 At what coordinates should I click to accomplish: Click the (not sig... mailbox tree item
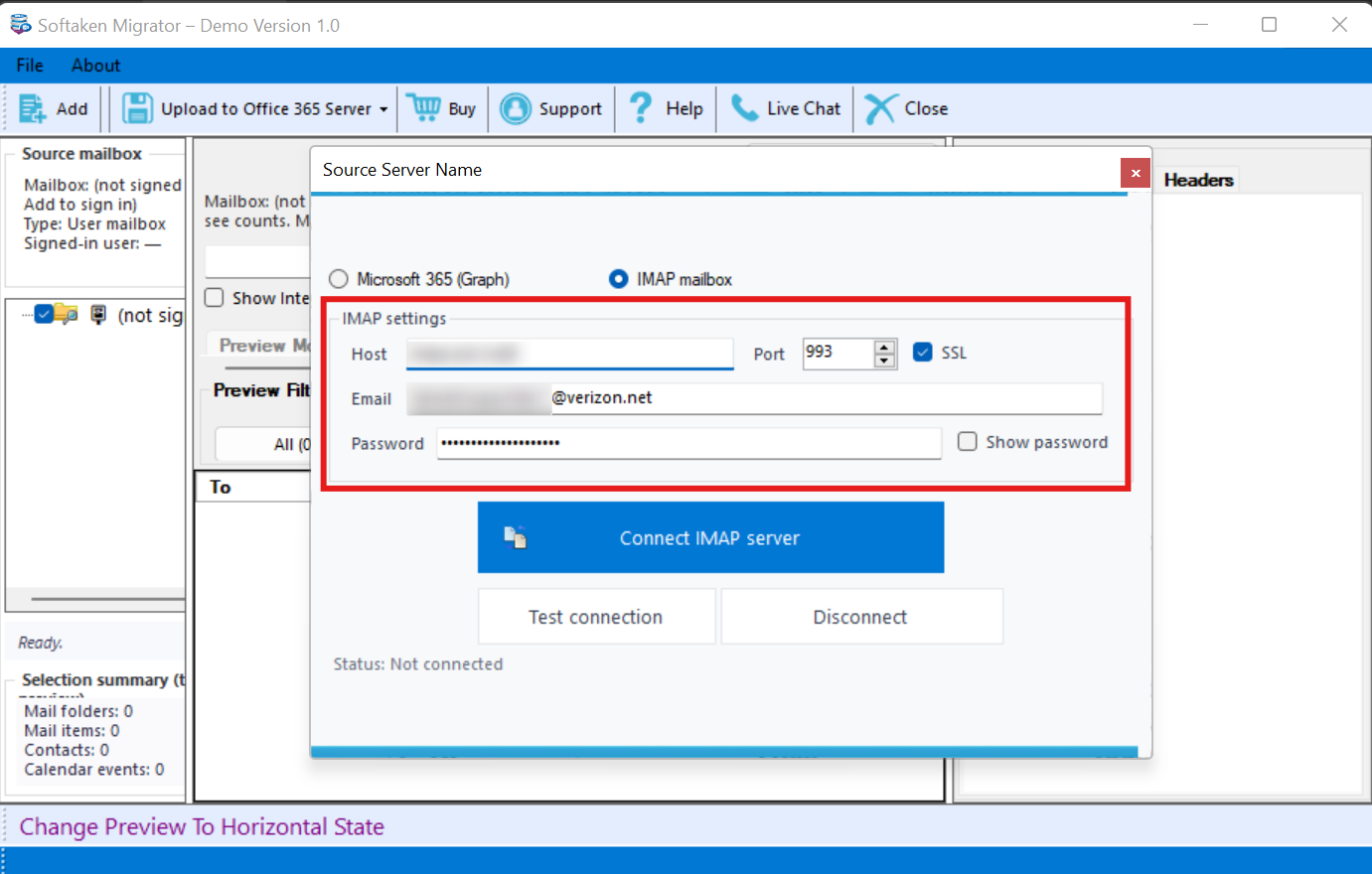[150, 315]
